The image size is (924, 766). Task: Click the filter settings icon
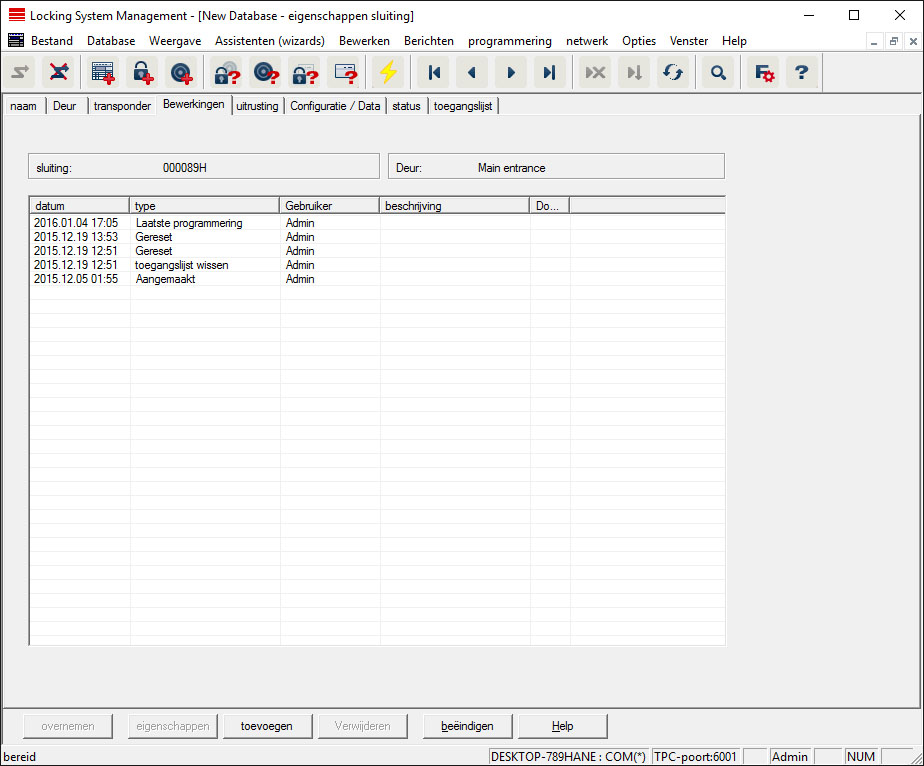pyautogui.click(x=764, y=73)
